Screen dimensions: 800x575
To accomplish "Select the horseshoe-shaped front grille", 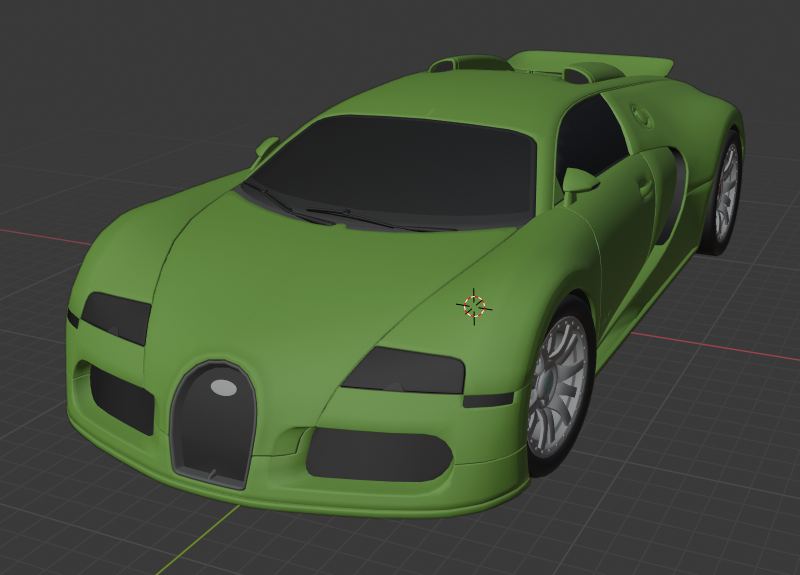I will click(x=213, y=424).
